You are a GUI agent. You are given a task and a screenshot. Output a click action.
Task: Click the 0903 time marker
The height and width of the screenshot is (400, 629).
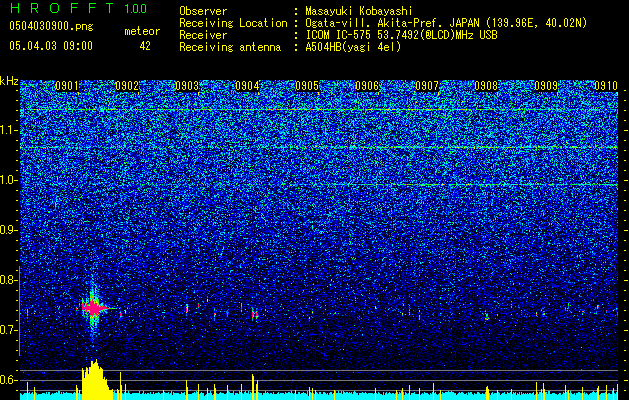pyautogui.click(x=187, y=86)
